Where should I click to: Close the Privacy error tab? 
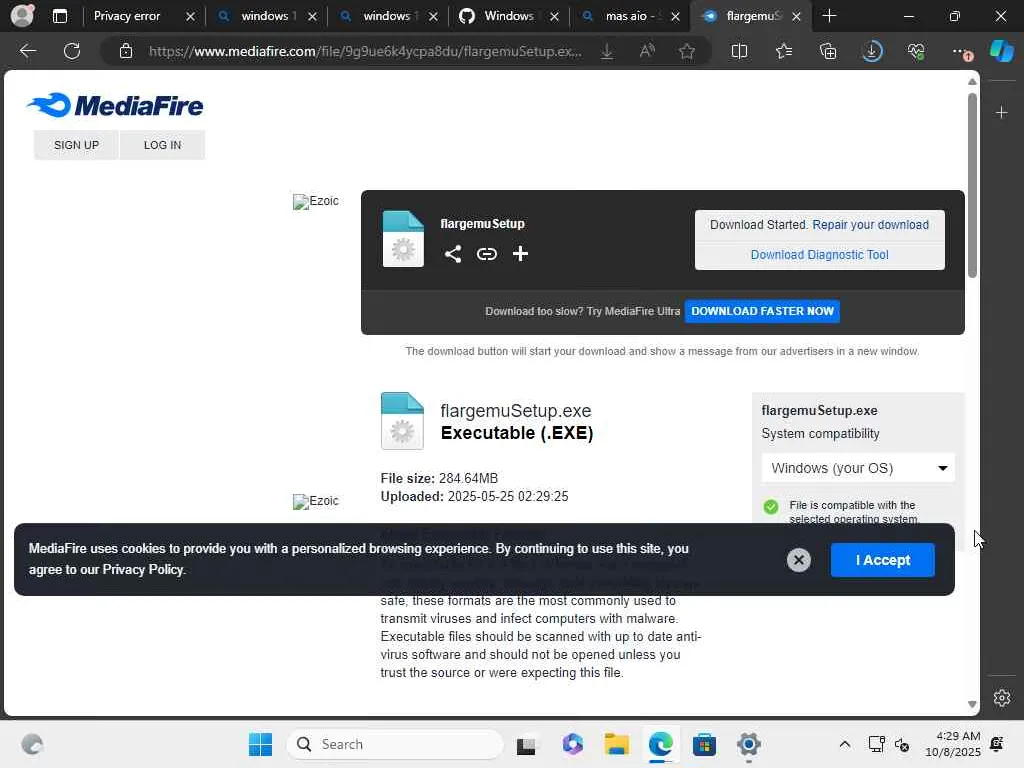[190, 16]
